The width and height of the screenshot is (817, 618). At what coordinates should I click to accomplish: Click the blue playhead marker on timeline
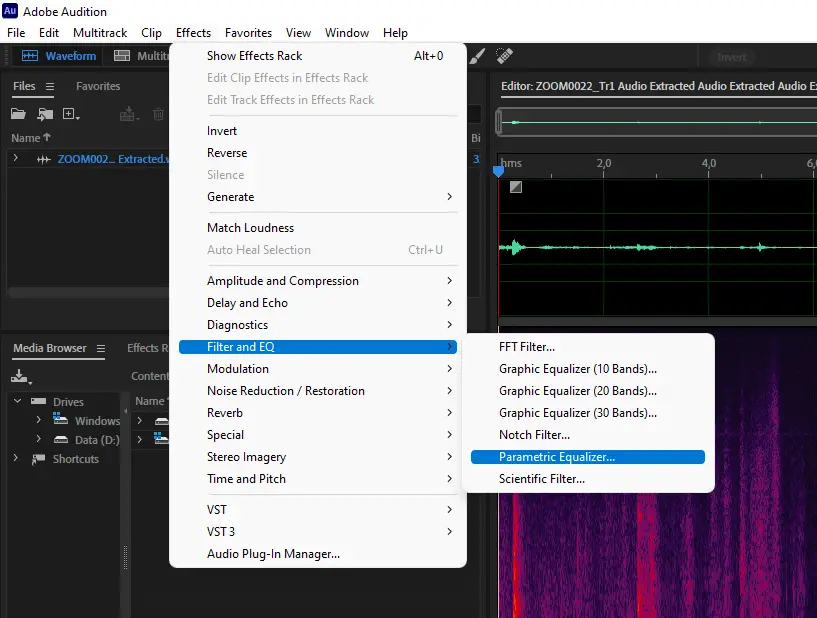click(x=498, y=171)
